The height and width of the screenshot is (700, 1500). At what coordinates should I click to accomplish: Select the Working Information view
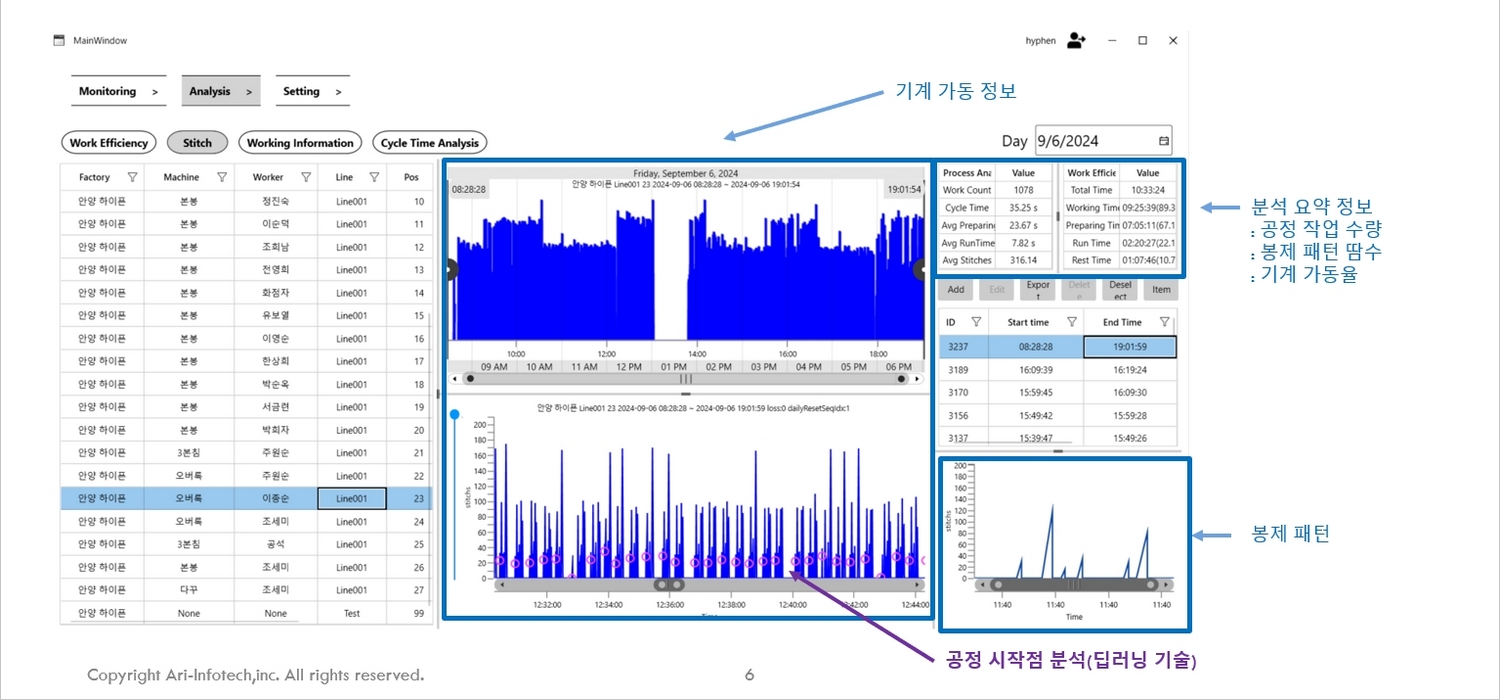[x=300, y=143]
